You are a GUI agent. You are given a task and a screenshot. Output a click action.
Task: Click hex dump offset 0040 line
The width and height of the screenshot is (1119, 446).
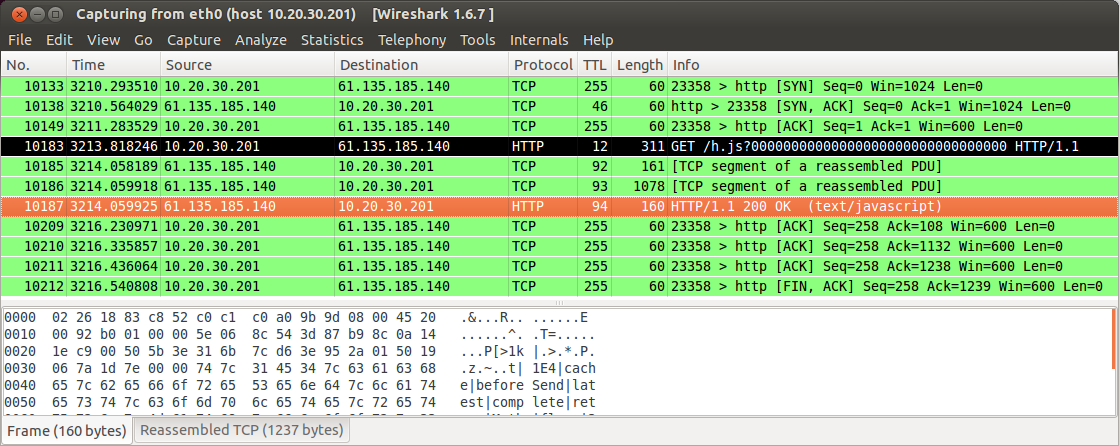(x=300, y=386)
